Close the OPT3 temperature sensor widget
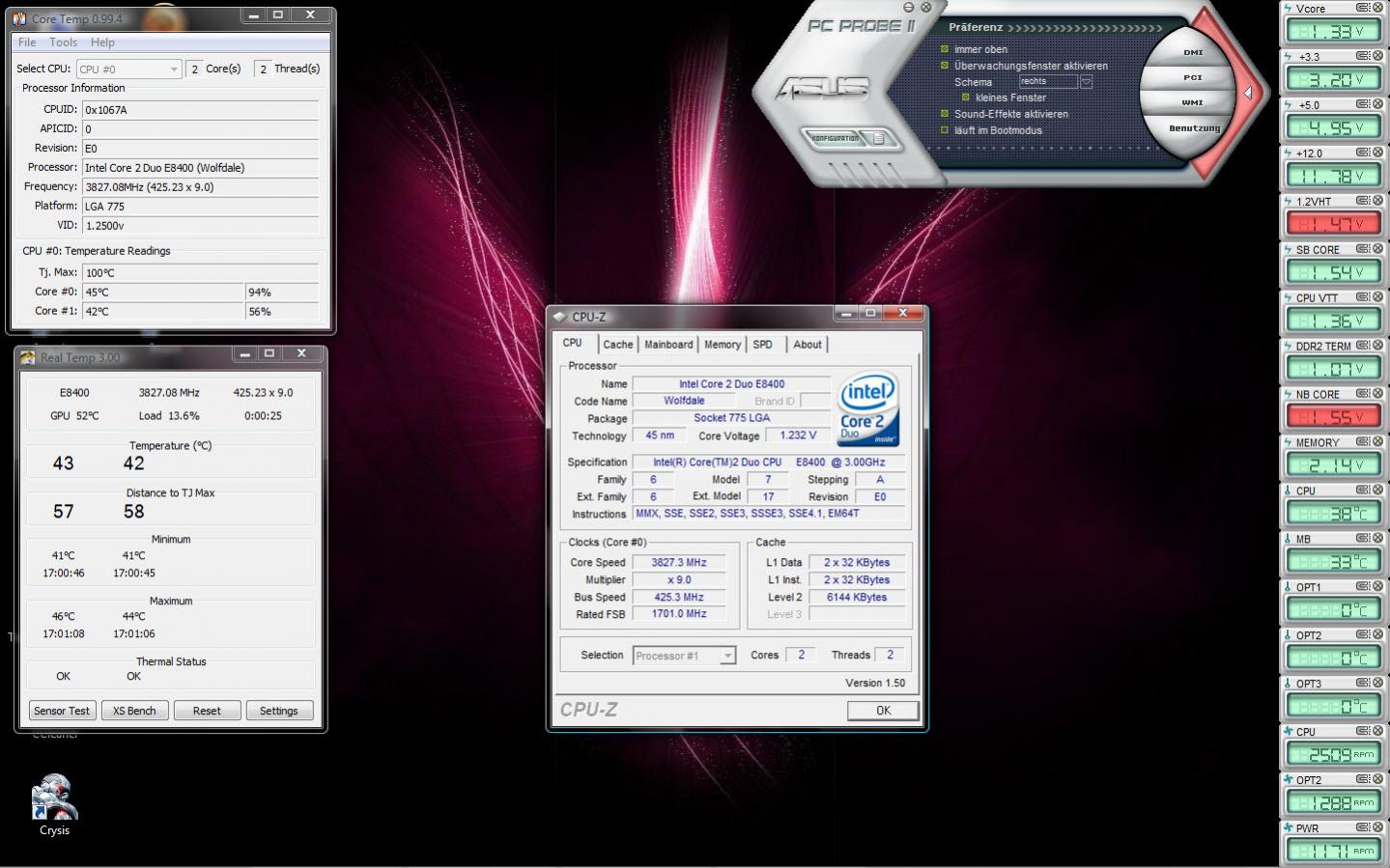The image size is (1390, 868). (1378, 684)
